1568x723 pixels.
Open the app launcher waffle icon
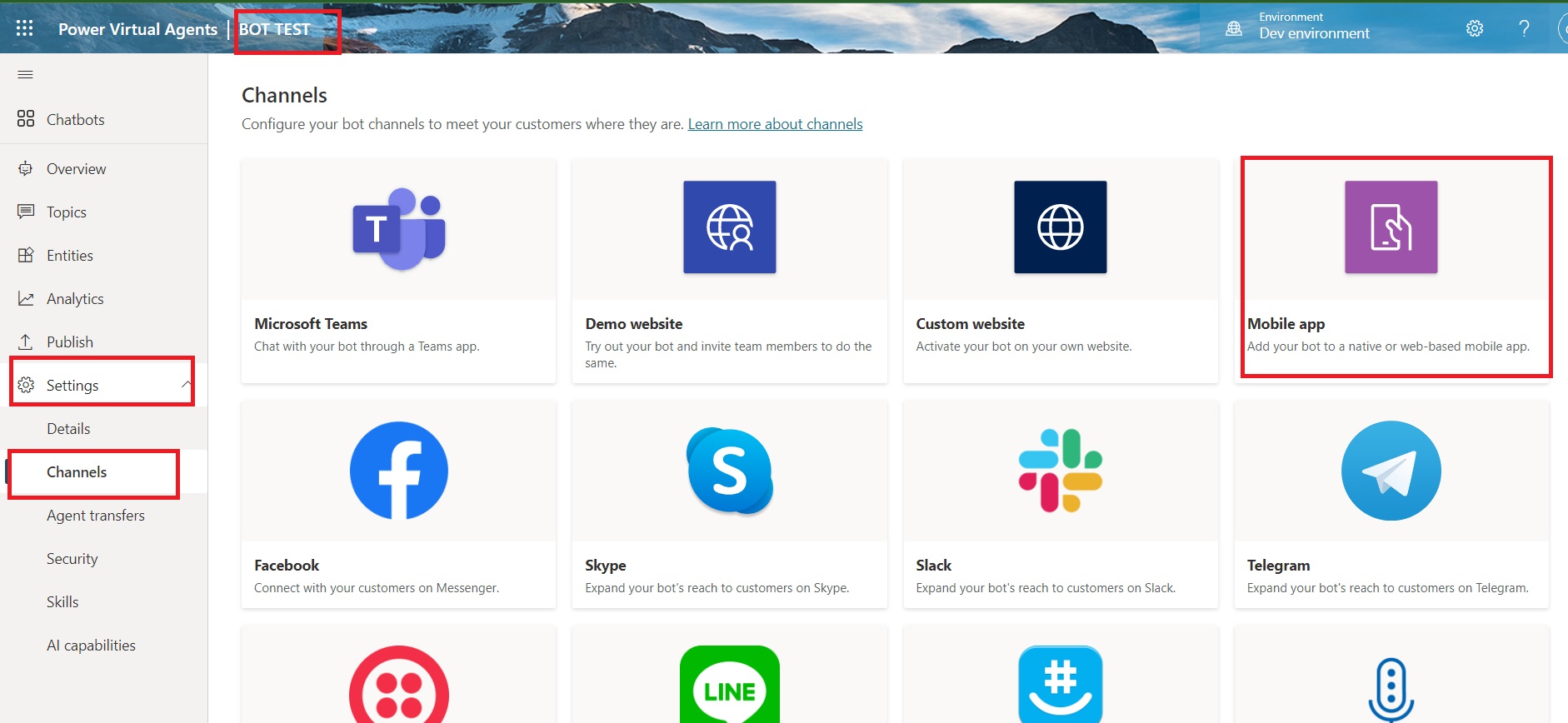(x=25, y=28)
